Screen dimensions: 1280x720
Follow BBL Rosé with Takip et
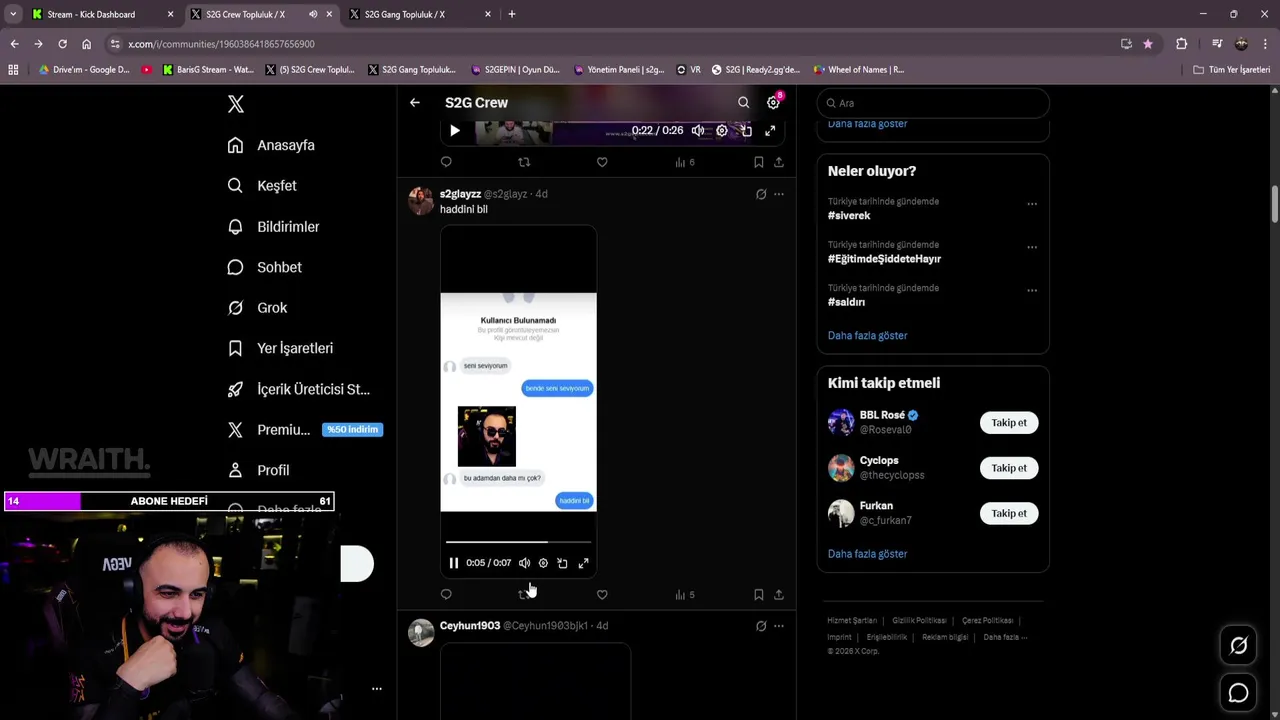1009,423
